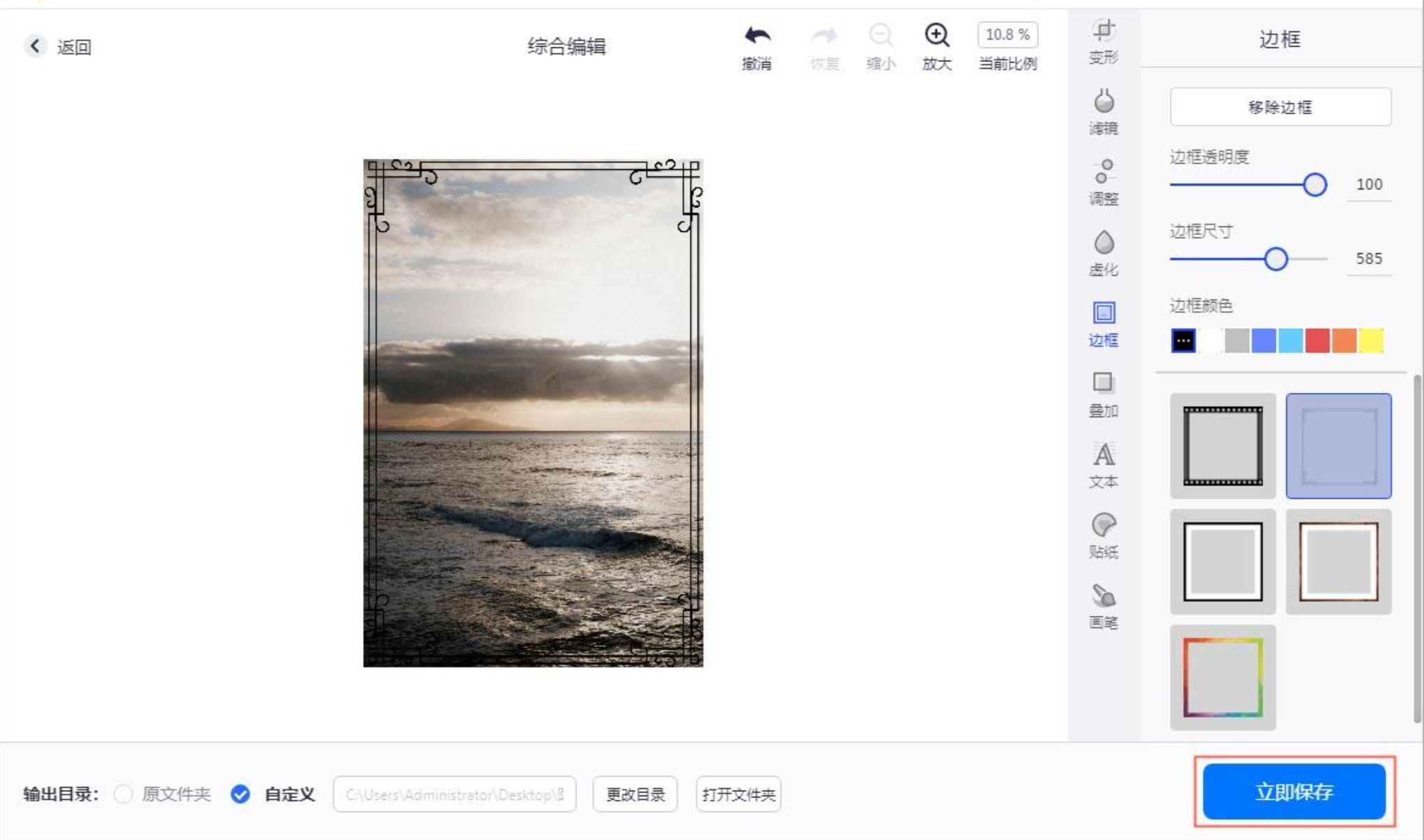
Task: Open the transform (变形) crop tool
Action: (1104, 42)
